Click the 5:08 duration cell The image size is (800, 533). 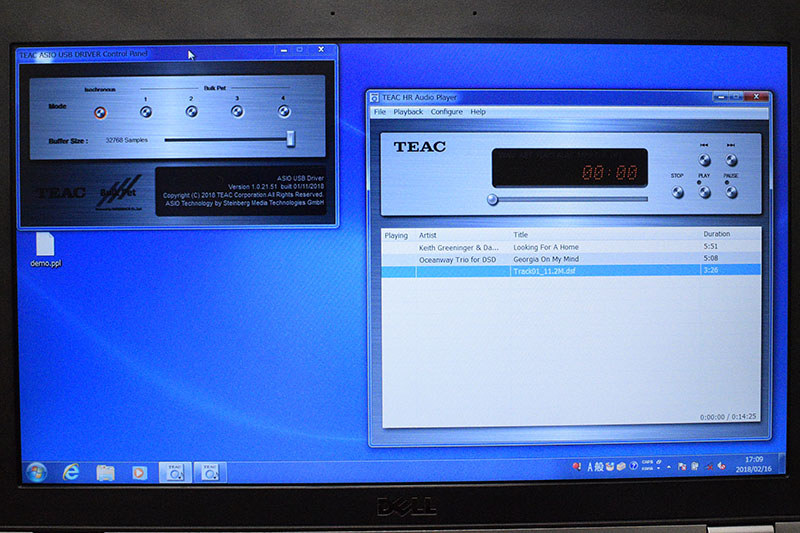(711, 258)
